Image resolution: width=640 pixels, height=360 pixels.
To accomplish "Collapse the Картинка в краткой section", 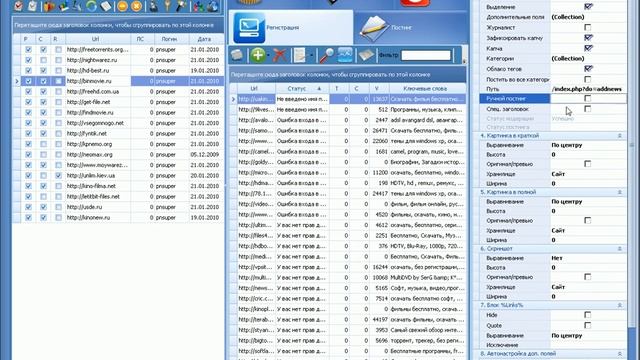I will tap(620, 136).
